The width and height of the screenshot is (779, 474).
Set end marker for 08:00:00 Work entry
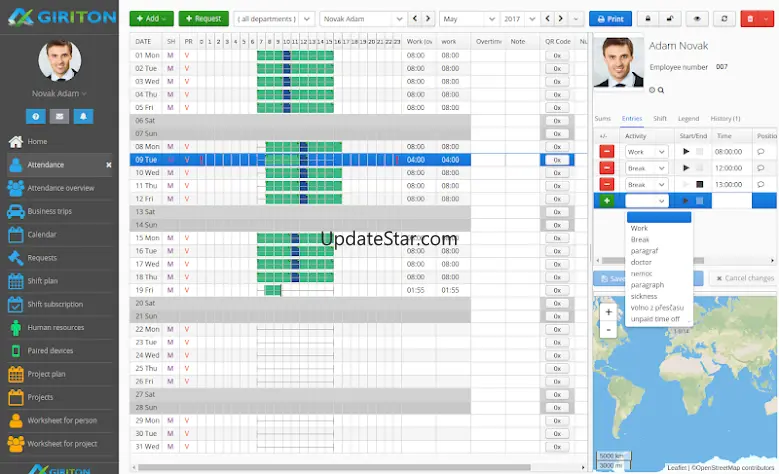[x=700, y=152]
